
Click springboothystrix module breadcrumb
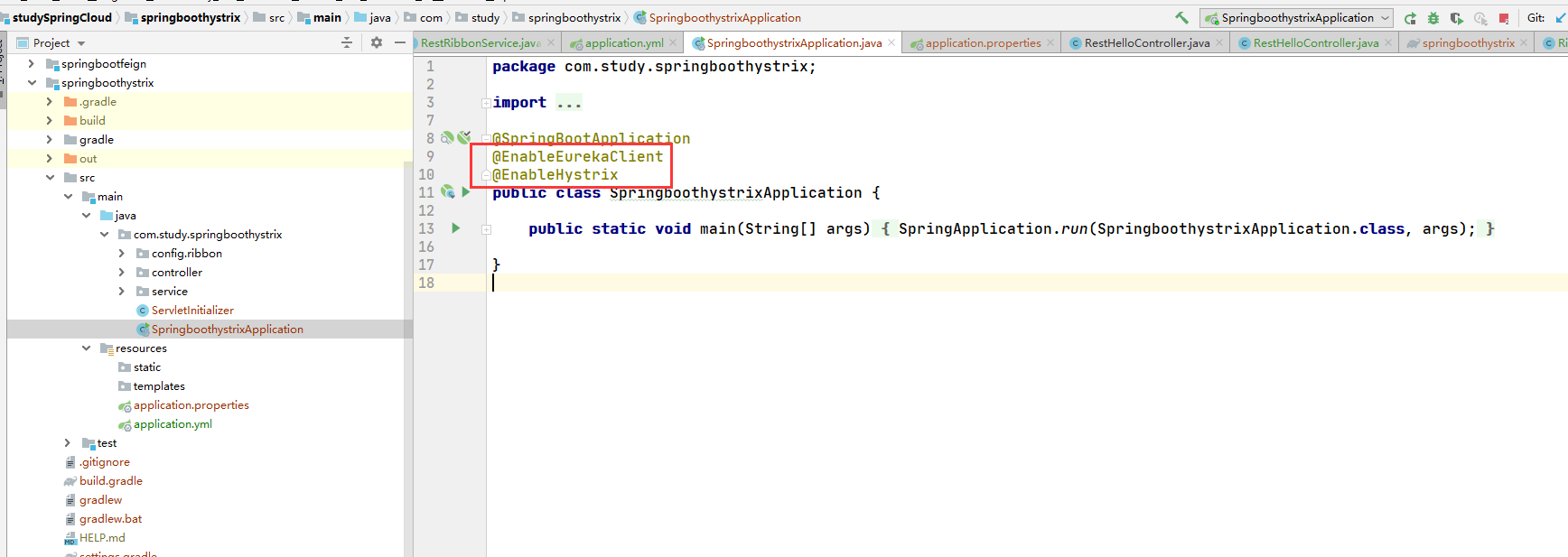click(191, 18)
